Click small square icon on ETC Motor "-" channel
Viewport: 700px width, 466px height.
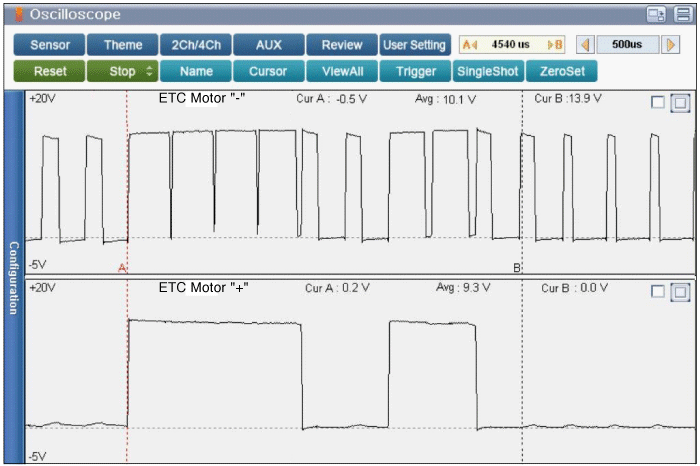658,103
